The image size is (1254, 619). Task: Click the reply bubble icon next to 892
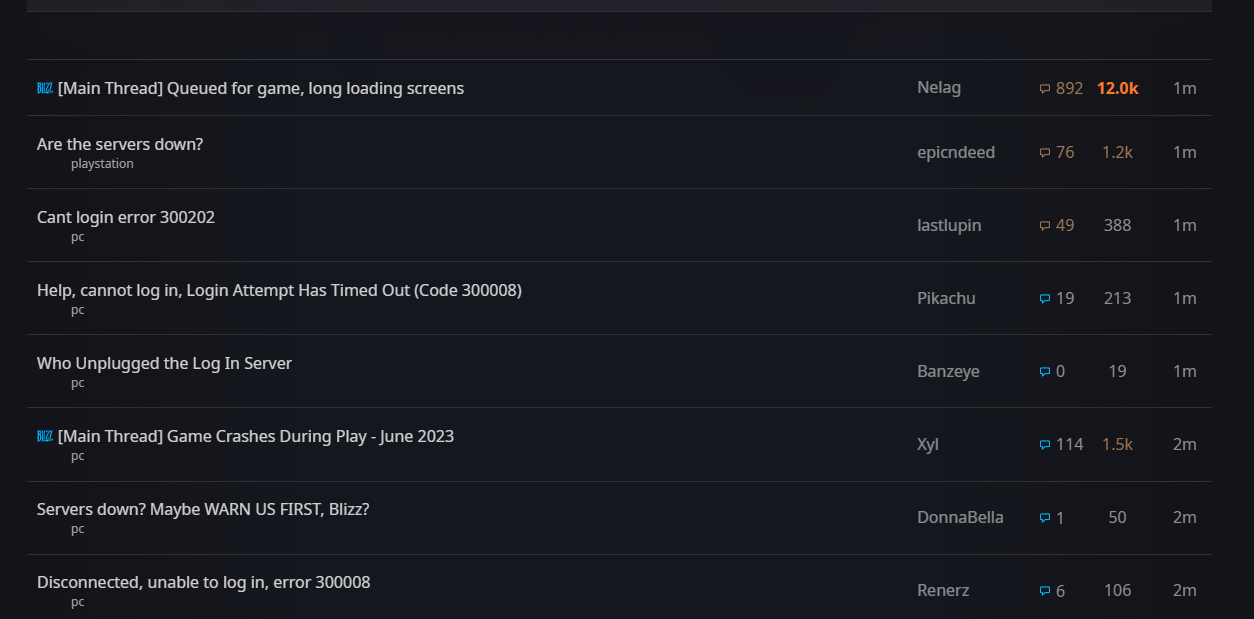(x=1045, y=89)
